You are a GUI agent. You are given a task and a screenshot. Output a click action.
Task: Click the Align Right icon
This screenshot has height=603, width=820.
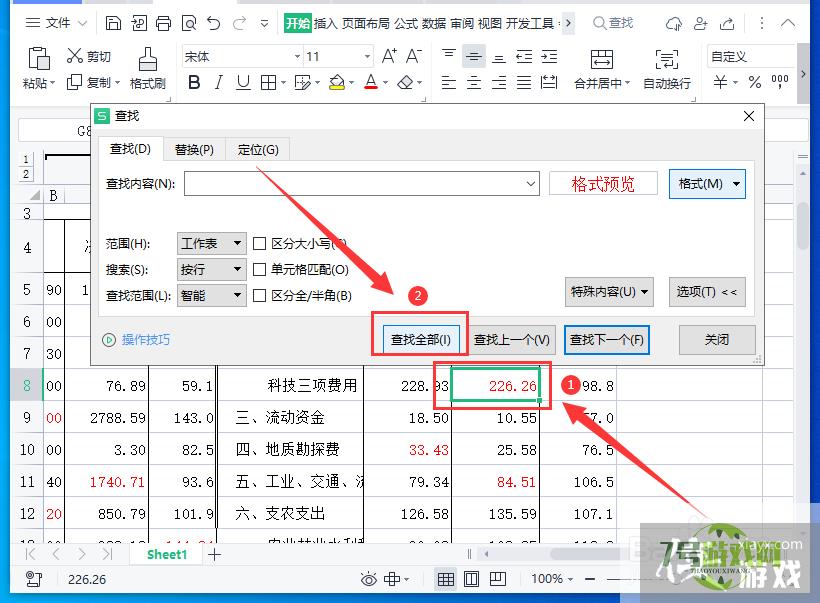[x=499, y=82]
